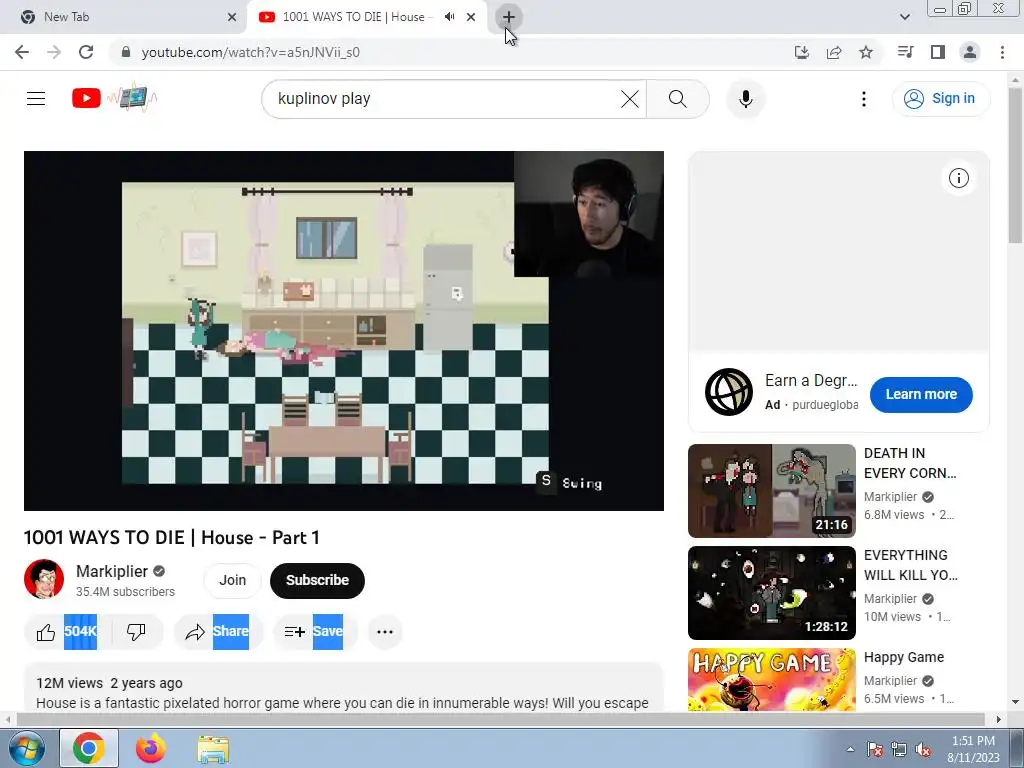The height and width of the screenshot is (768, 1024).
Task: Open Chrome profile avatar
Action: click(x=970, y=52)
